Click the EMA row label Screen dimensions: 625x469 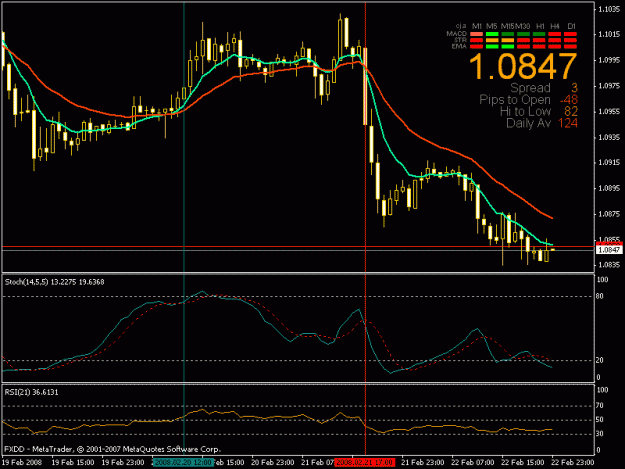[459, 46]
